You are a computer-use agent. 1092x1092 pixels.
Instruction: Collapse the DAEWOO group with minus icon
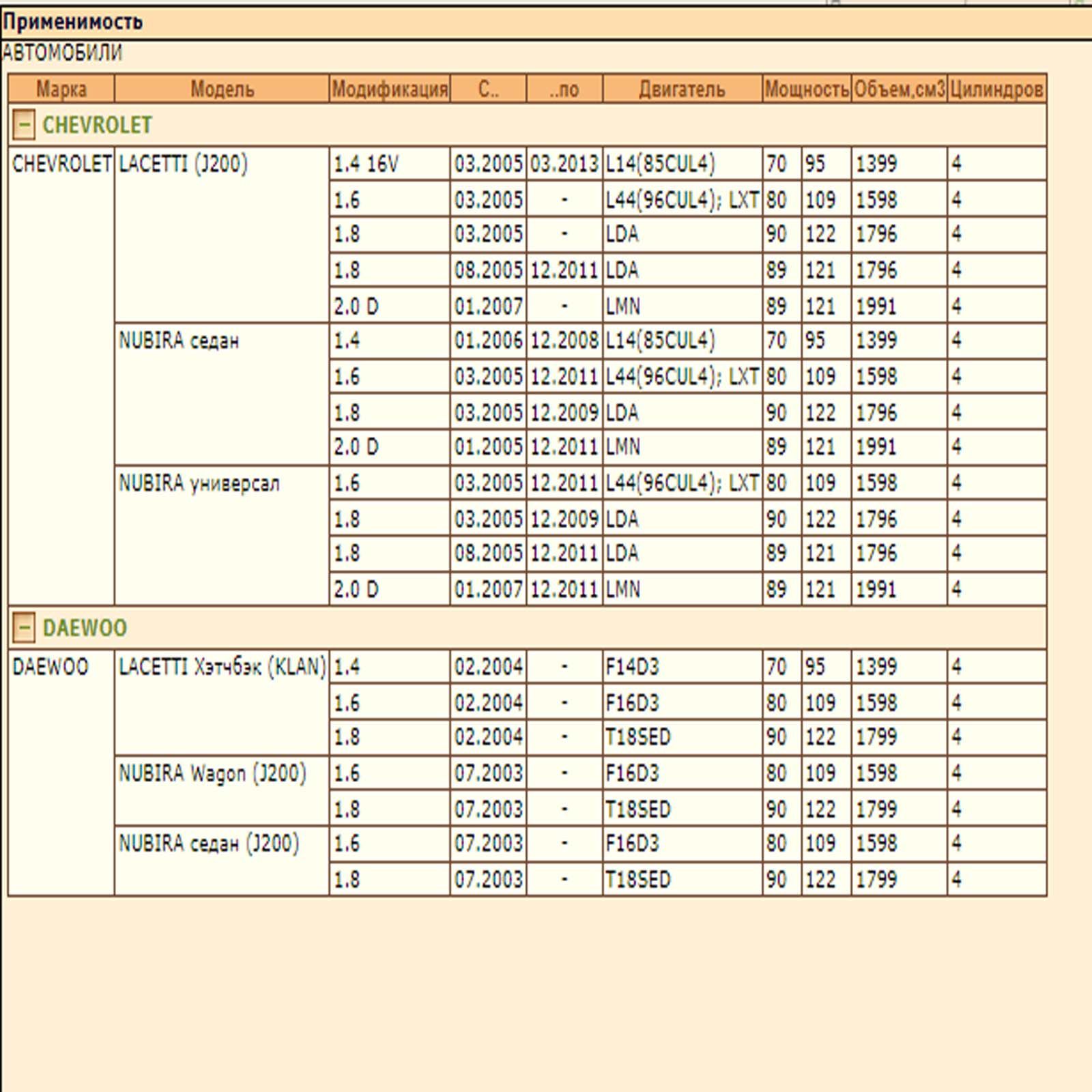tap(24, 627)
